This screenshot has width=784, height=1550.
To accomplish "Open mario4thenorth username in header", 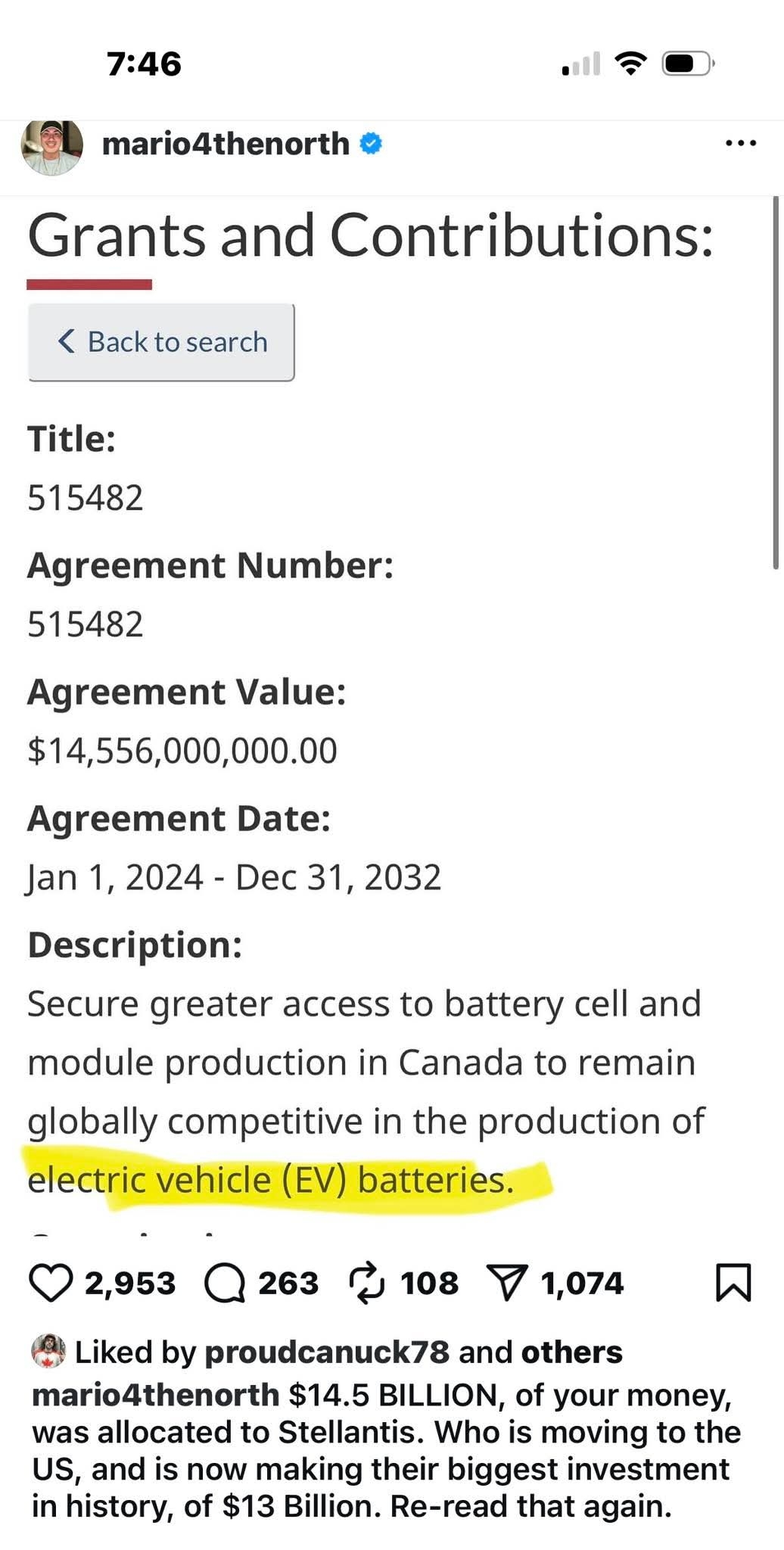I will 226,144.
